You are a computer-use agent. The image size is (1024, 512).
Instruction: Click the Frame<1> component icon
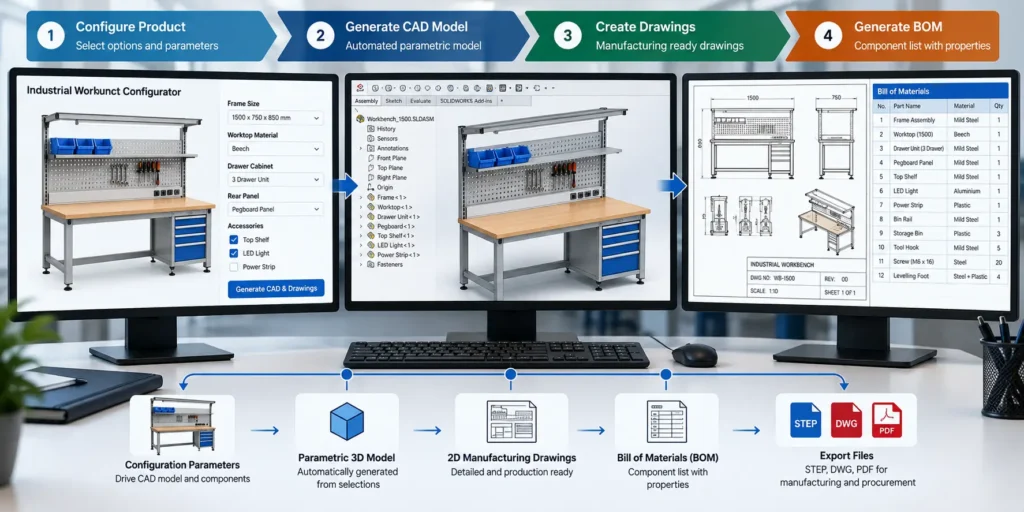[370, 197]
